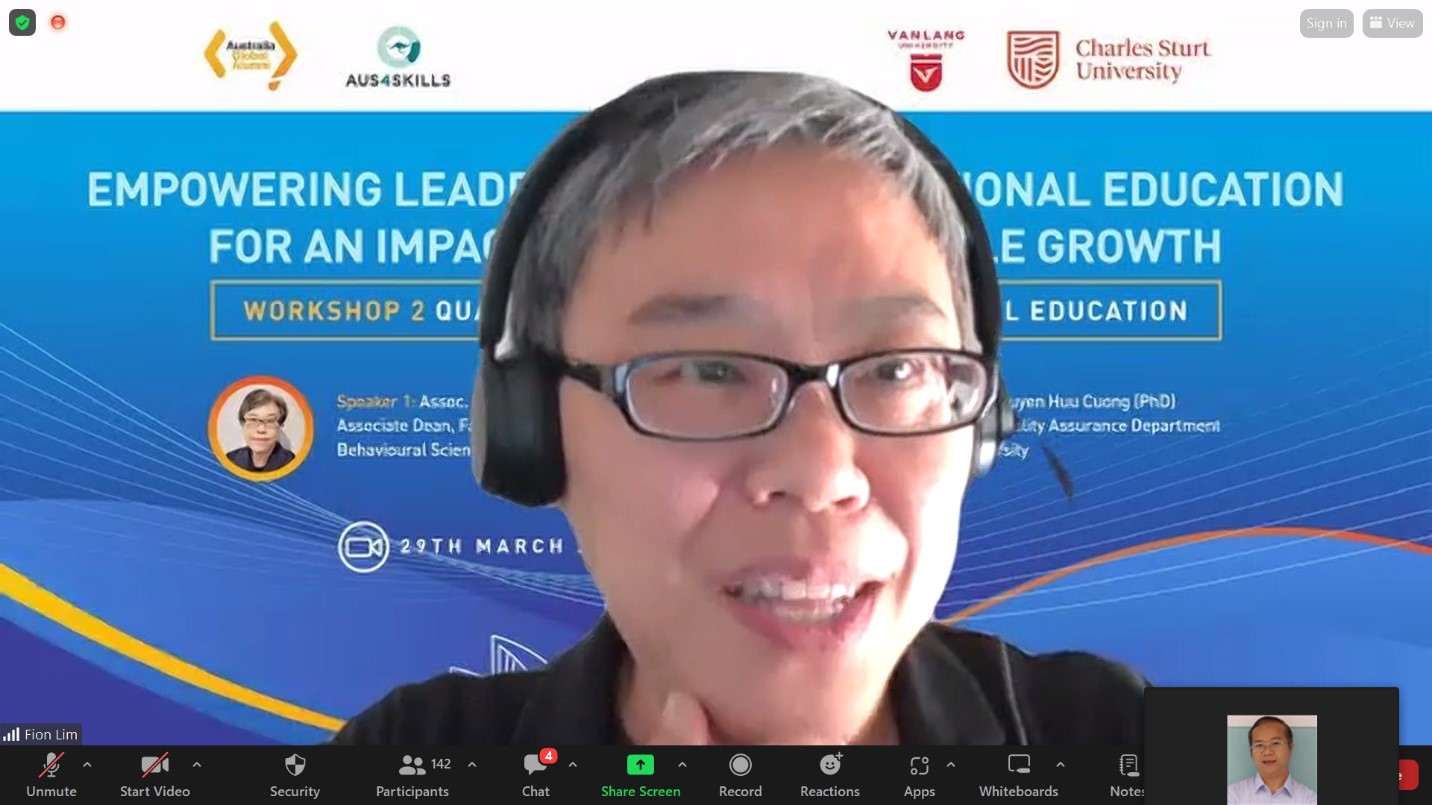Toggle Start Video camera on

point(154,775)
